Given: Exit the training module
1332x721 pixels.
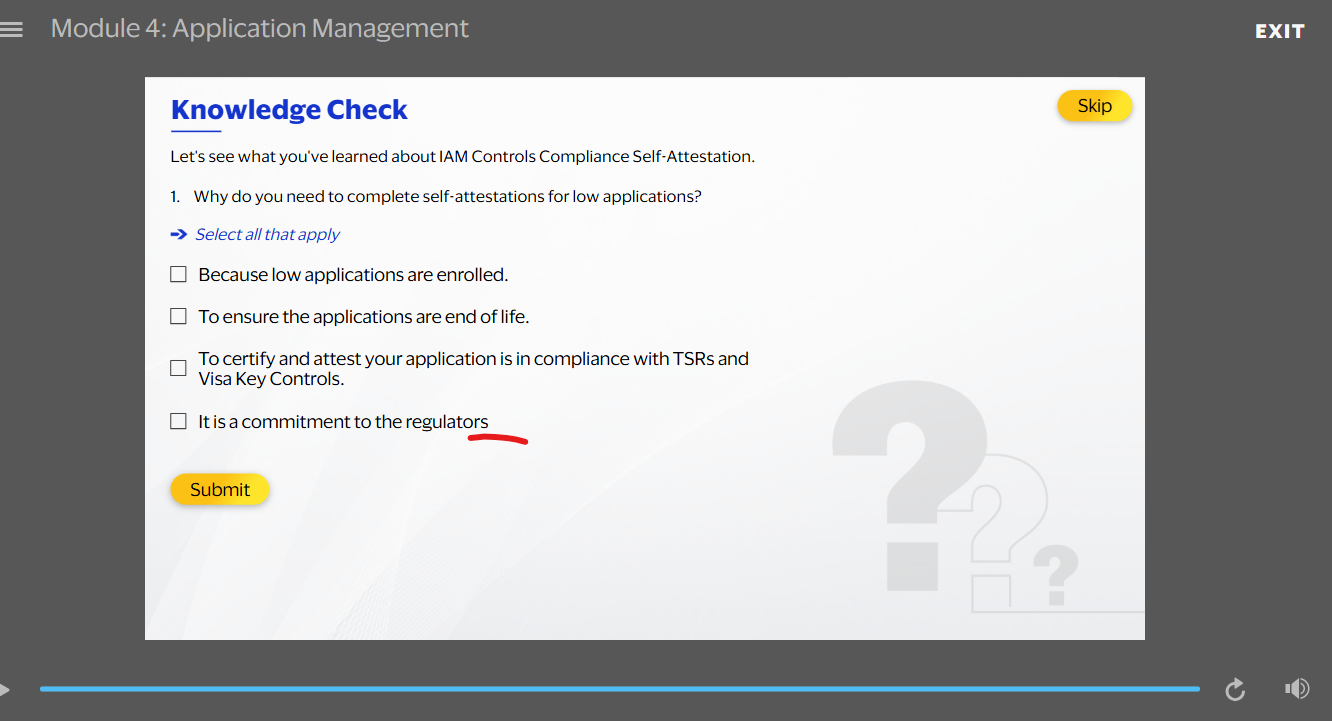Looking at the screenshot, I should point(1279,30).
